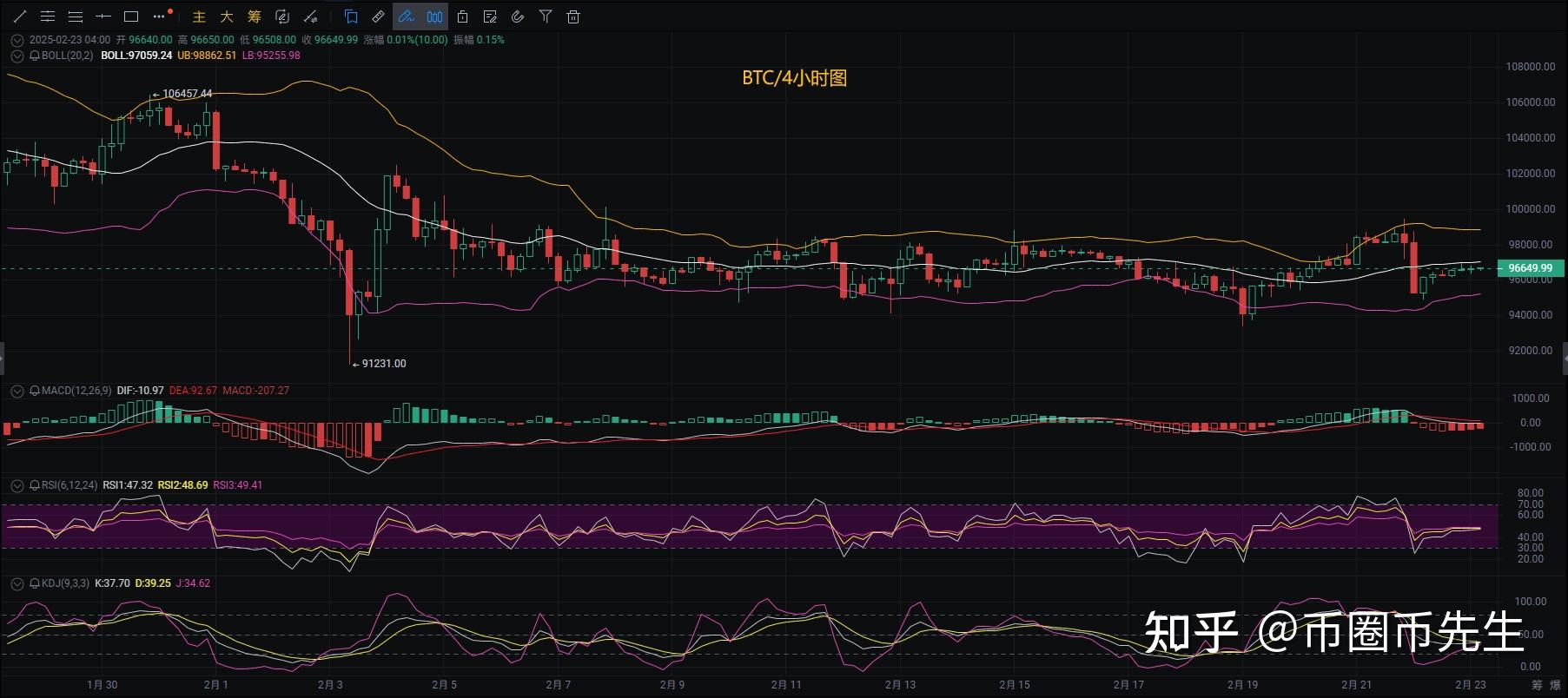Select the trend line drawing tool
The height and width of the screenshot is (698, 1568).
point(20,16)
